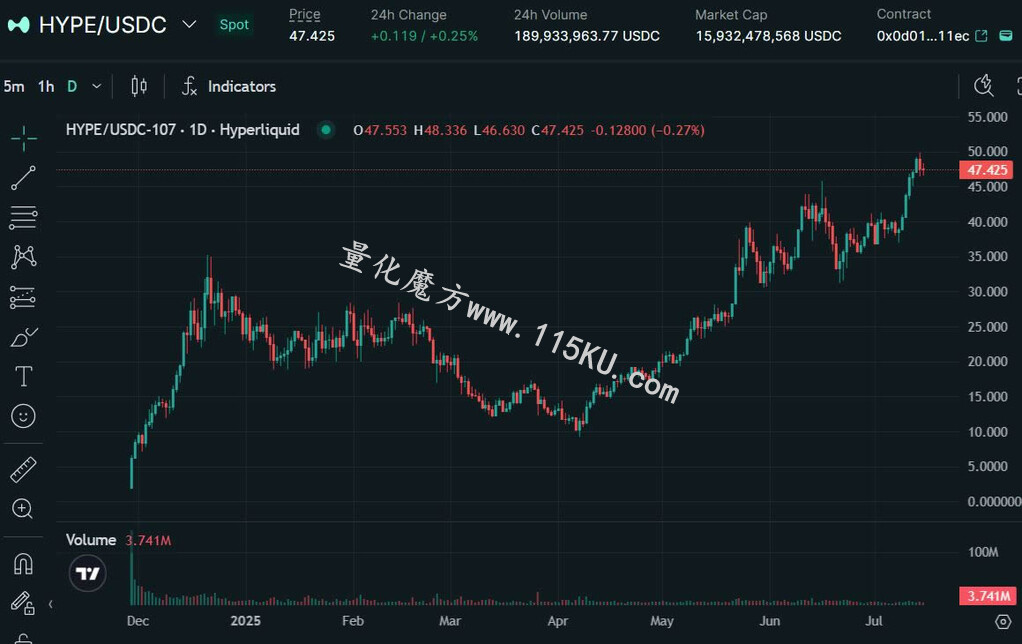1022x644 pixels.
Task: Toggle lock all drawing tools
Action: click(x=22, y=603)
